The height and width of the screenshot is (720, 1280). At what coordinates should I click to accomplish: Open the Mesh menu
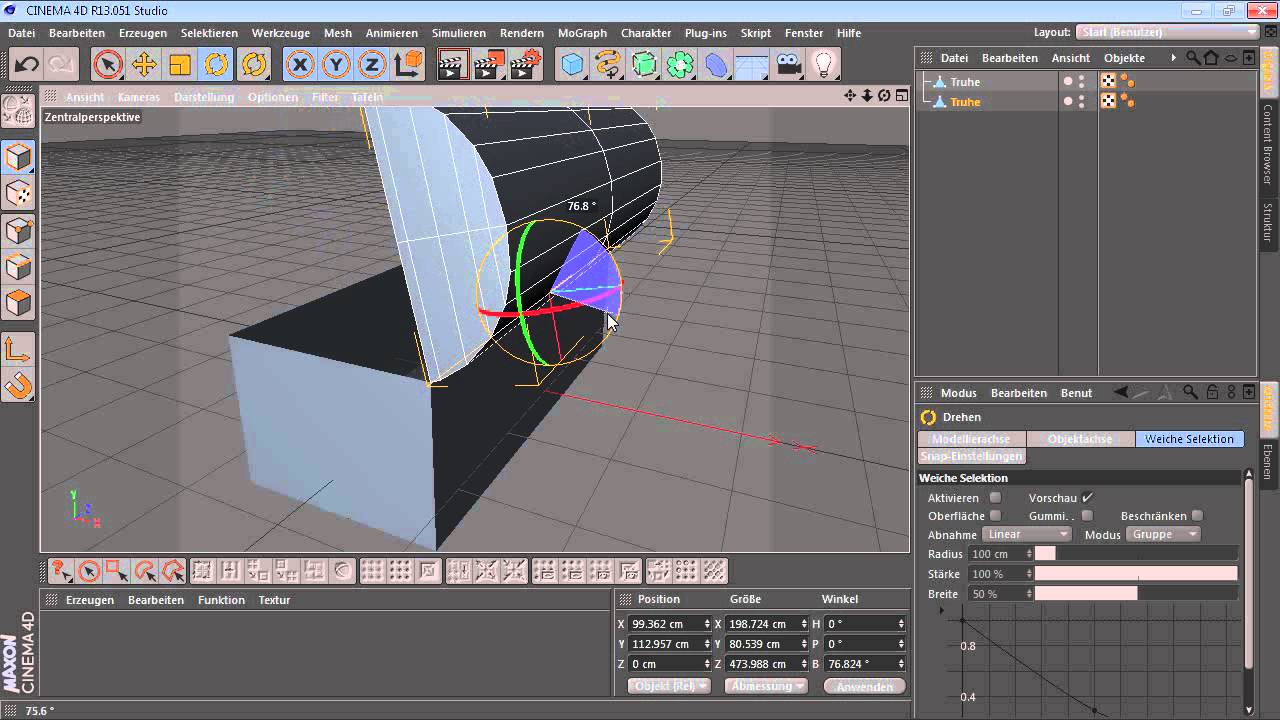click(x=338, y=33)
